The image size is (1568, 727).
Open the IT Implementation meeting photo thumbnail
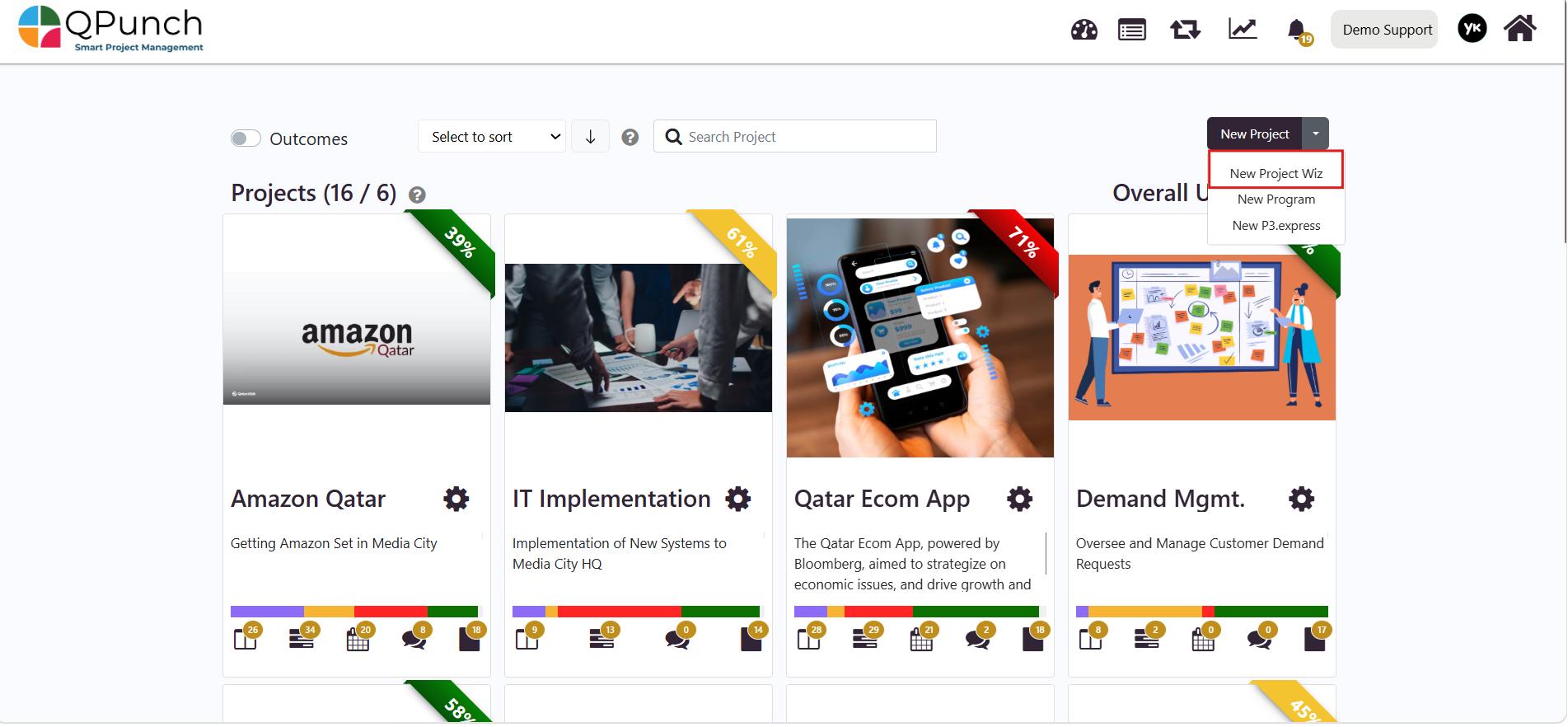pos(639,338)
